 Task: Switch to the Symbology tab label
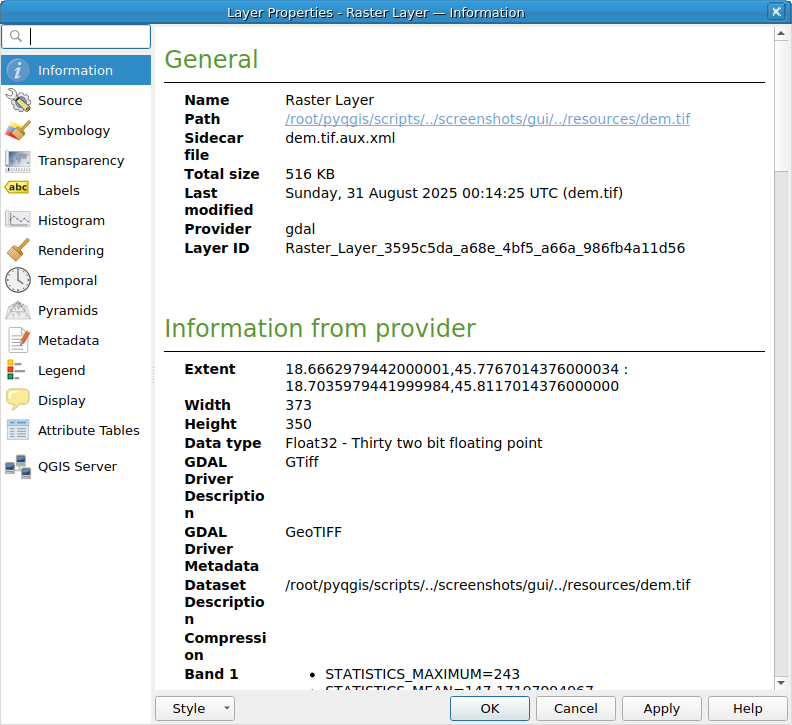[74, 130]
